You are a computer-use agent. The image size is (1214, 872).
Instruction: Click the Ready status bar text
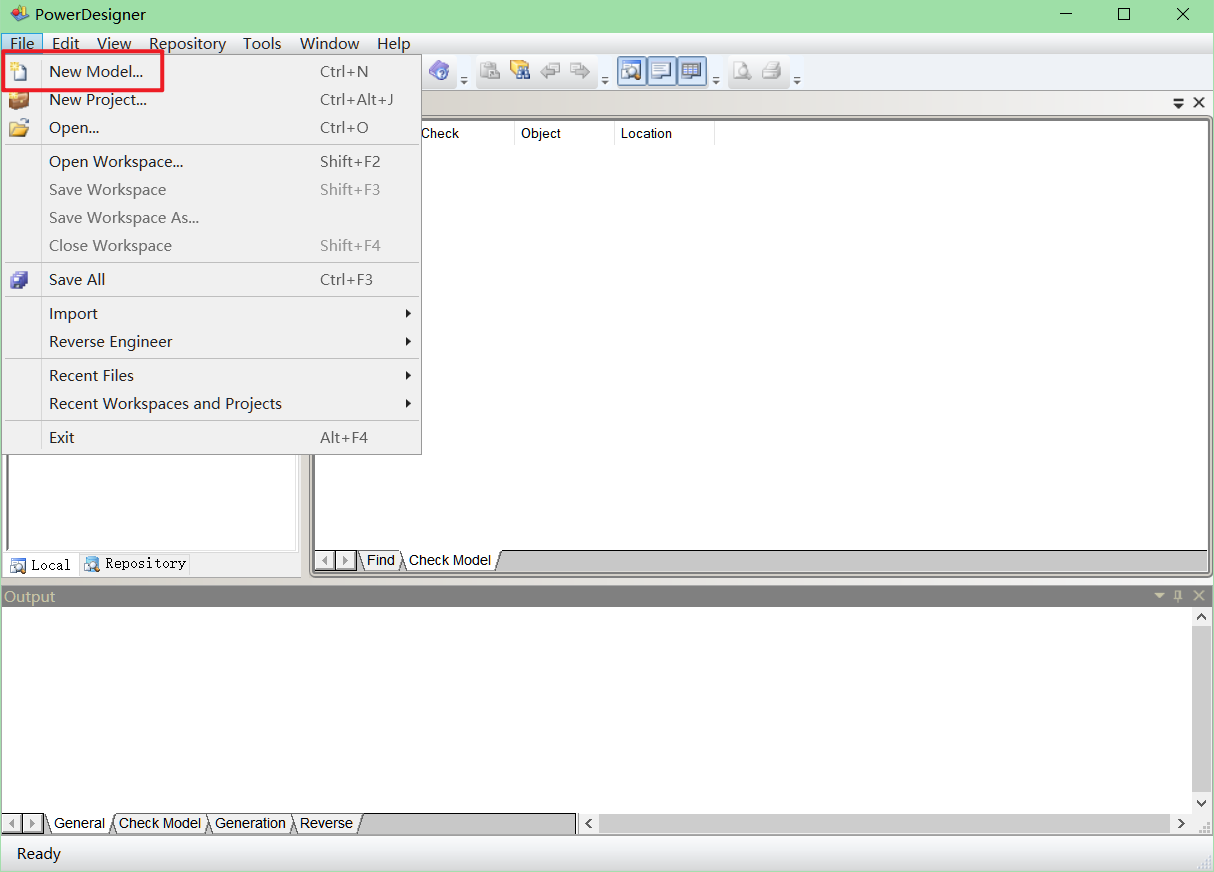coord(39,854)
